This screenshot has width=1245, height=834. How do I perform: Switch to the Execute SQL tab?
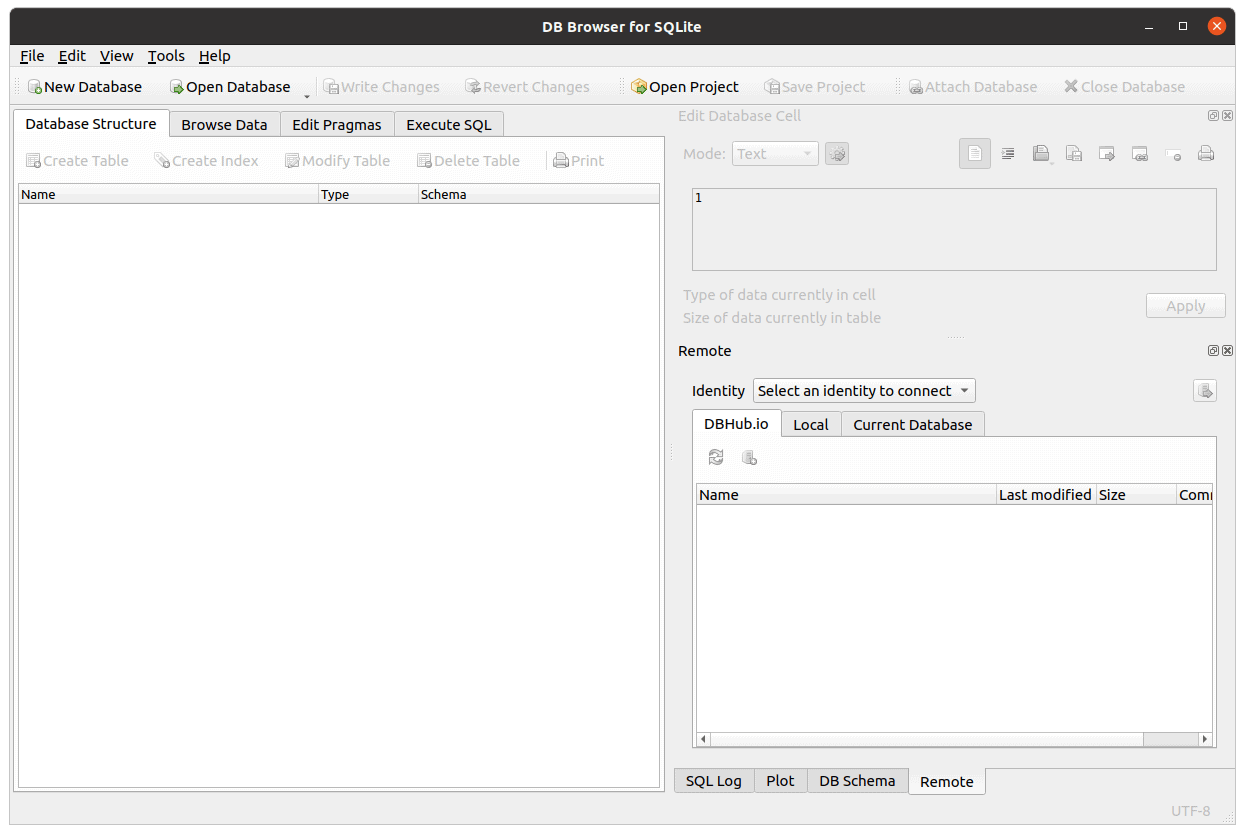448,124
